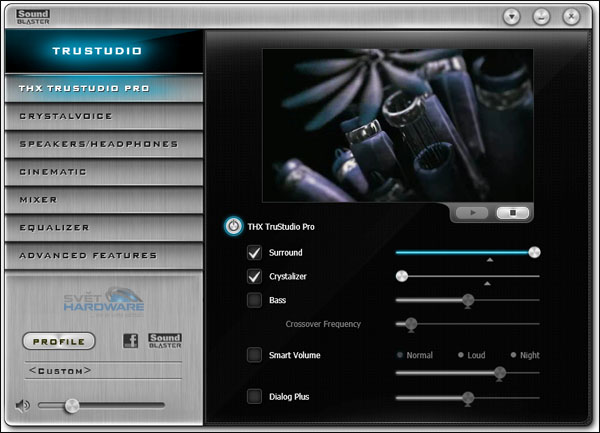The width and height of the screenshot is (600, 433).
Task: Enable the Bass checkbox
Action: point(254,300)
